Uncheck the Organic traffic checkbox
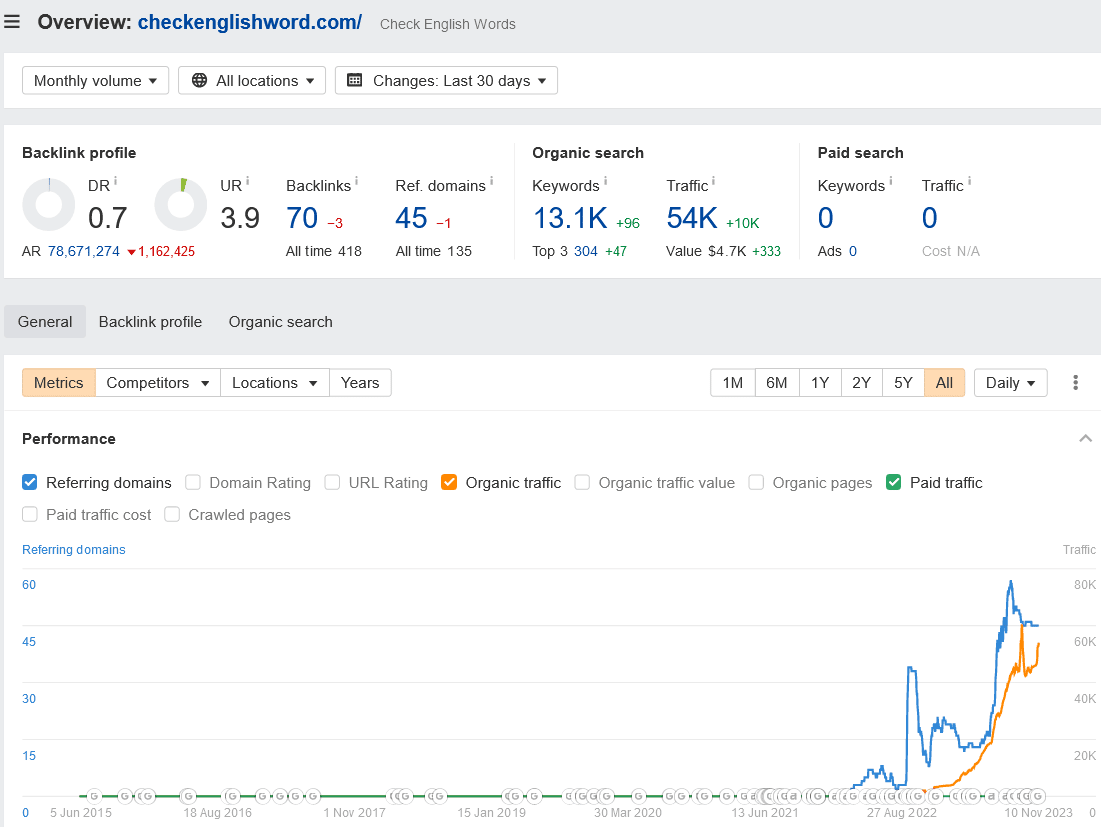Screen dimensions: 1101x827 coord(449,482)
